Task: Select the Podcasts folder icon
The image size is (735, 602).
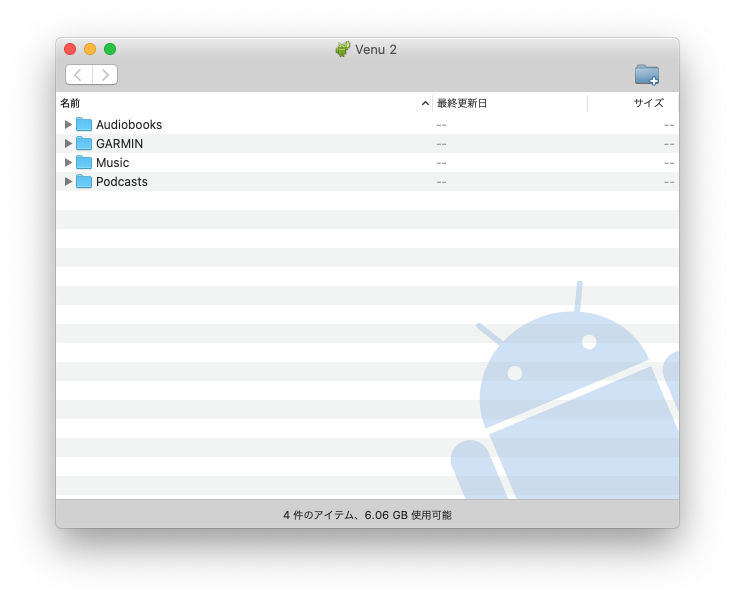Action: coord(84,181)
